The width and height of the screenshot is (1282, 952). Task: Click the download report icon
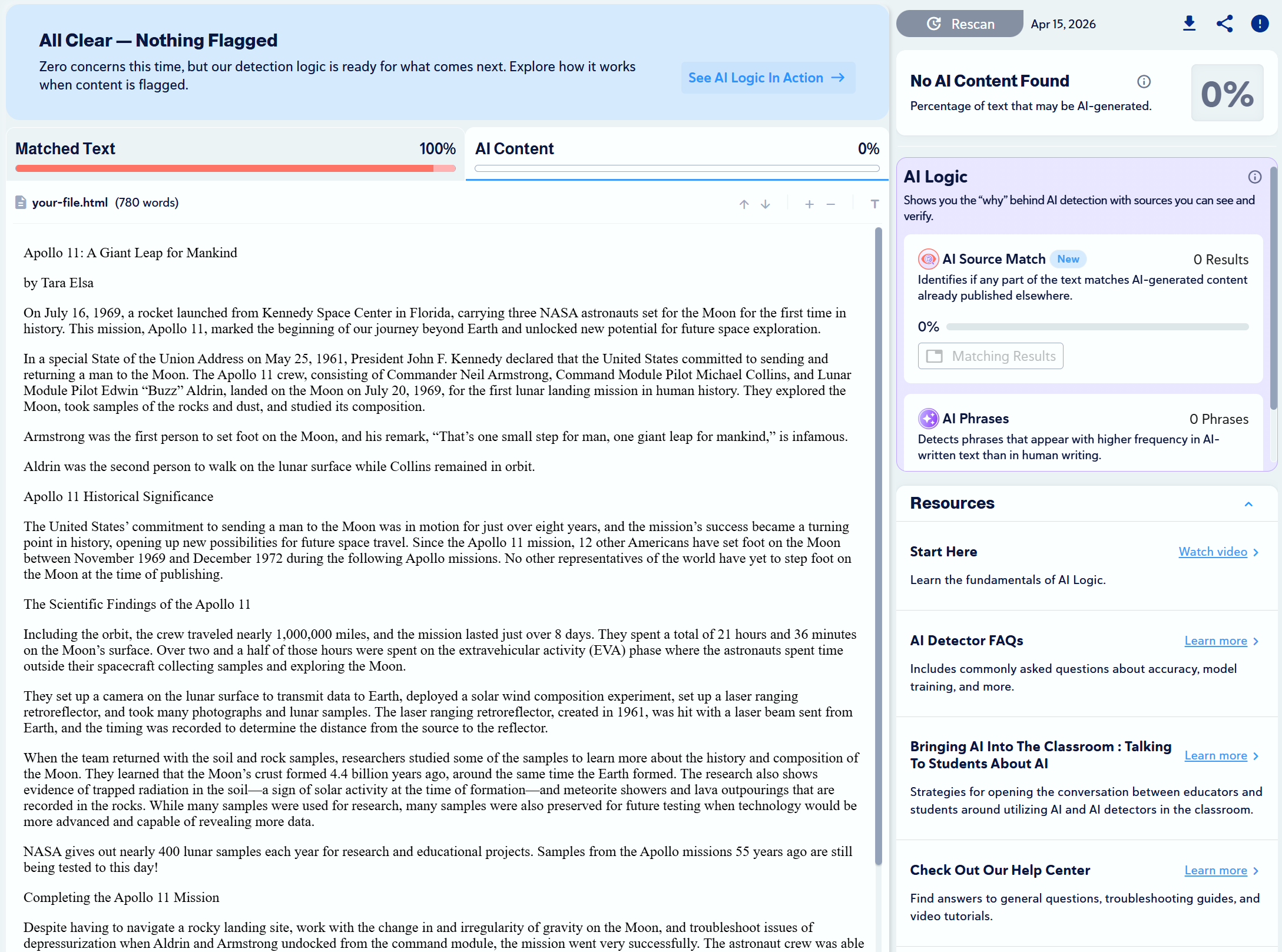point(1189,24)
